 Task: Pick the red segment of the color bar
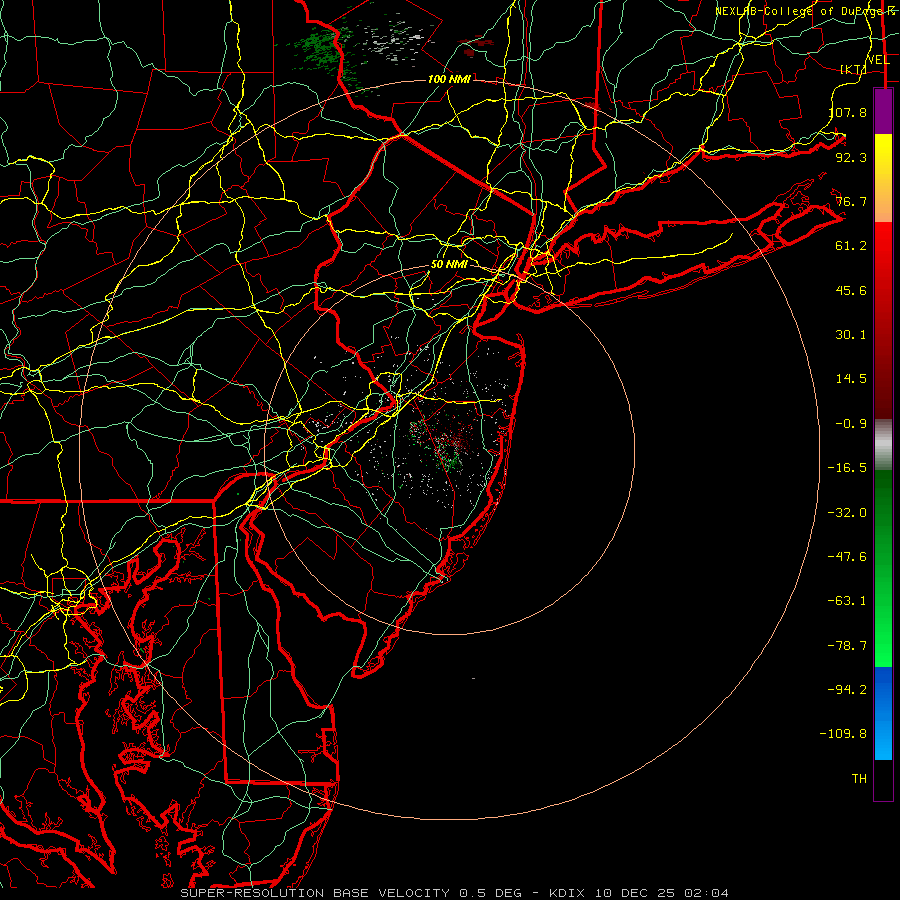pyautogui.click(x=883, y=320)
